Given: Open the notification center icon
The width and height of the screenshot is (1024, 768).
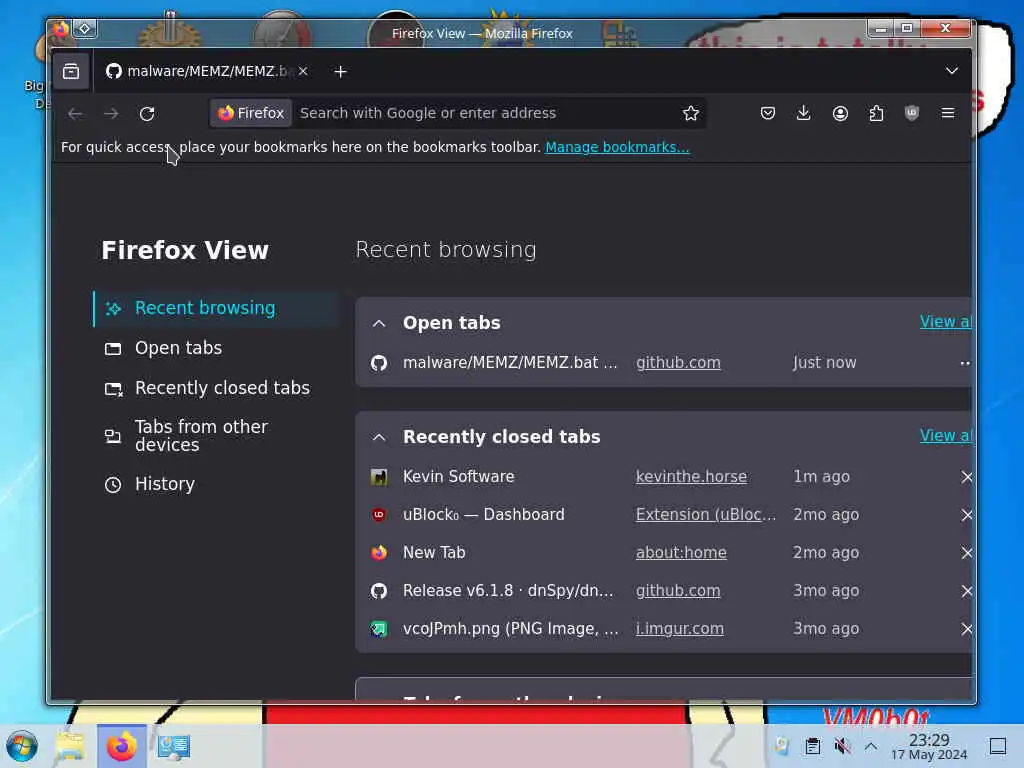Looking at the screenshot, I should pos(997,746).
